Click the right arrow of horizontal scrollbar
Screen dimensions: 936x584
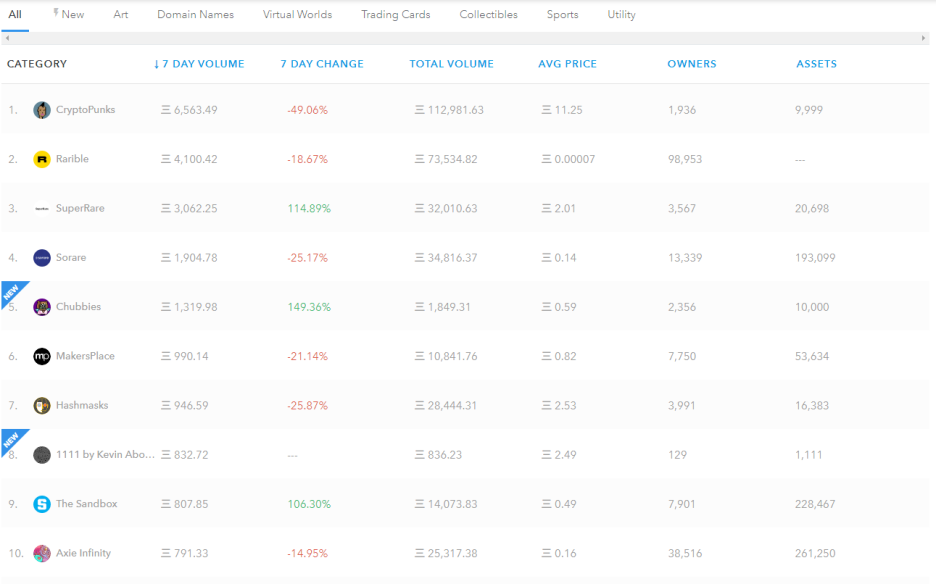[923, 38]
